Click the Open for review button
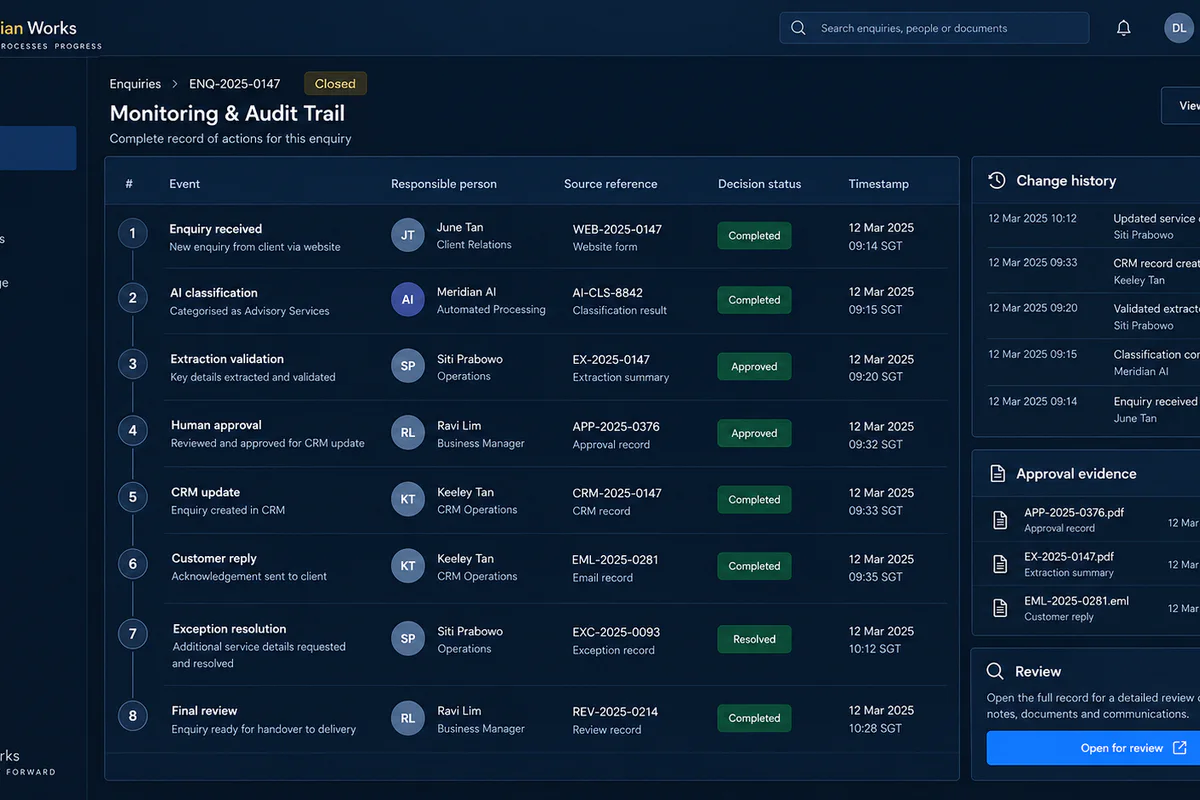Viewport: 1200px width, 800px height. pos(1093,748)
